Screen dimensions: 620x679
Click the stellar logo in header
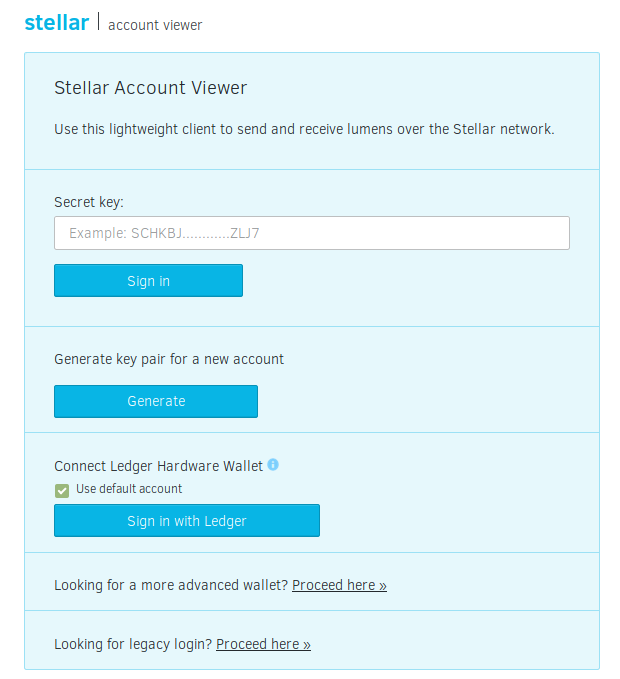click(x=57, y=23)
